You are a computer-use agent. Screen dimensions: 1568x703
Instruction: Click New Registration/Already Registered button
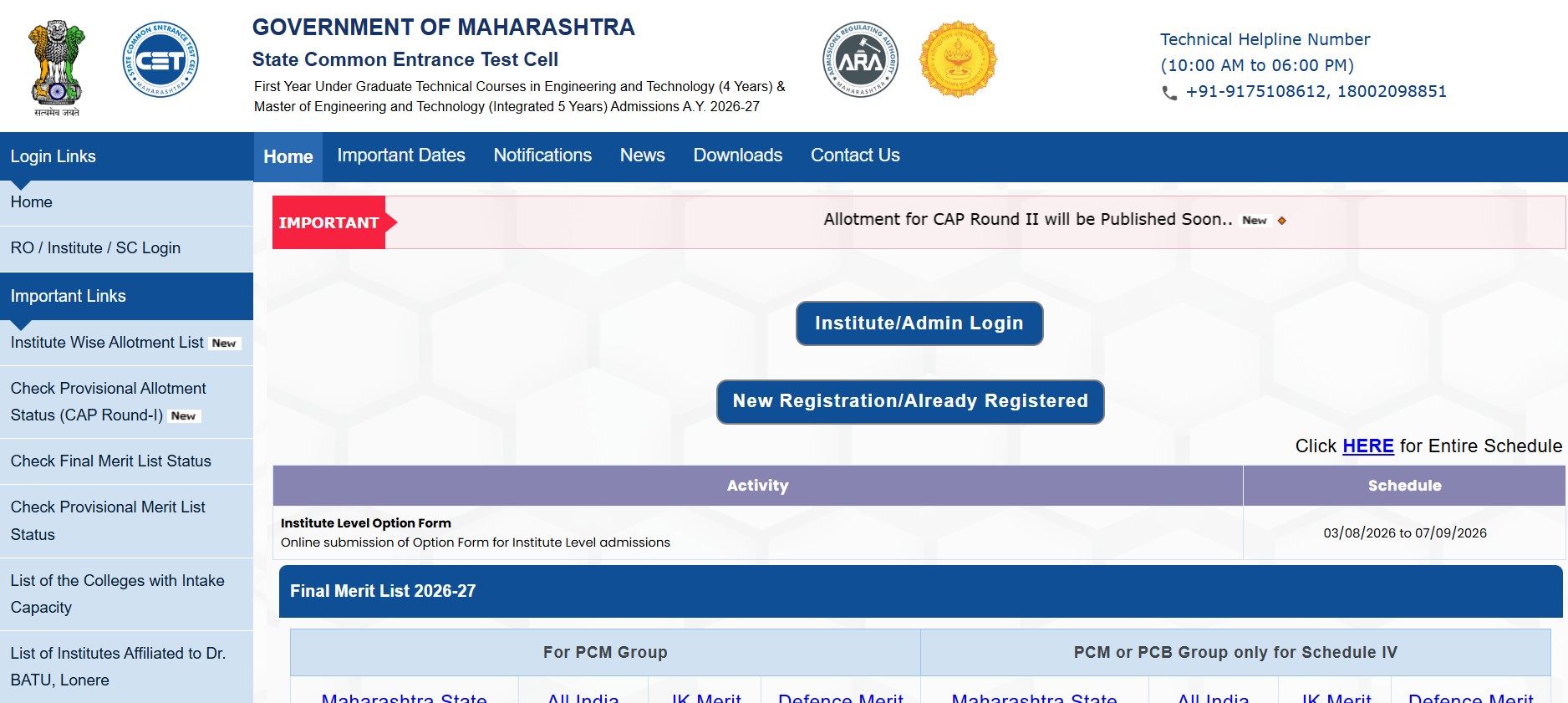pyautogui.click(x=910, y=402)
